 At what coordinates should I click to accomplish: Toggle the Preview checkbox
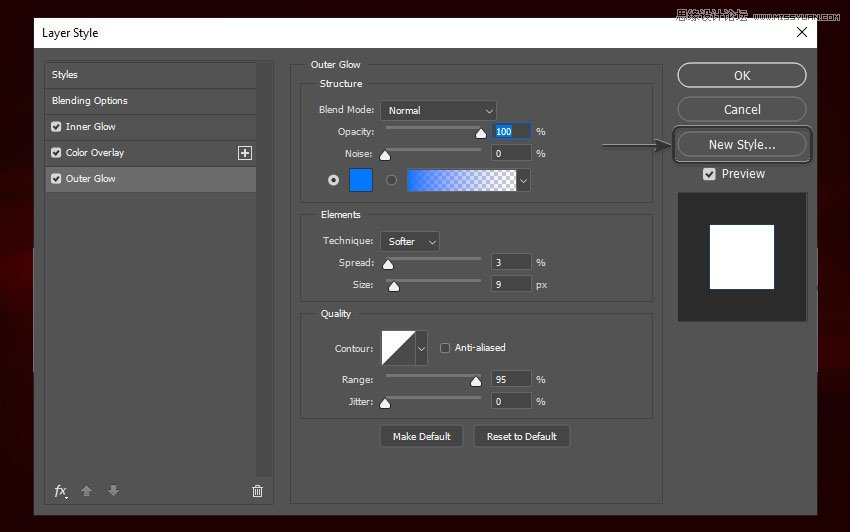point(709,174)
